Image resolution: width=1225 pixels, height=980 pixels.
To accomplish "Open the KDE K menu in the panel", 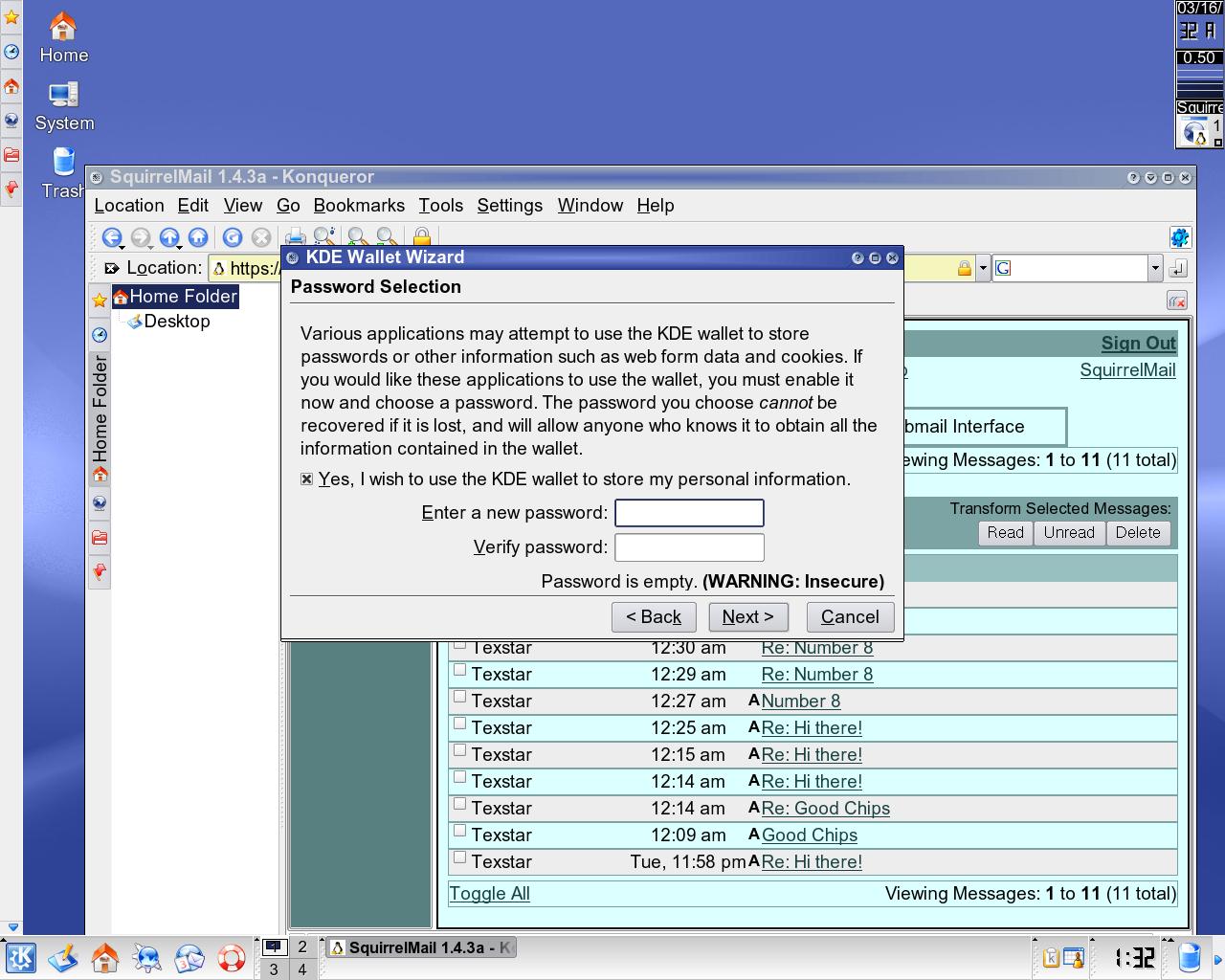I will [21, 957].
